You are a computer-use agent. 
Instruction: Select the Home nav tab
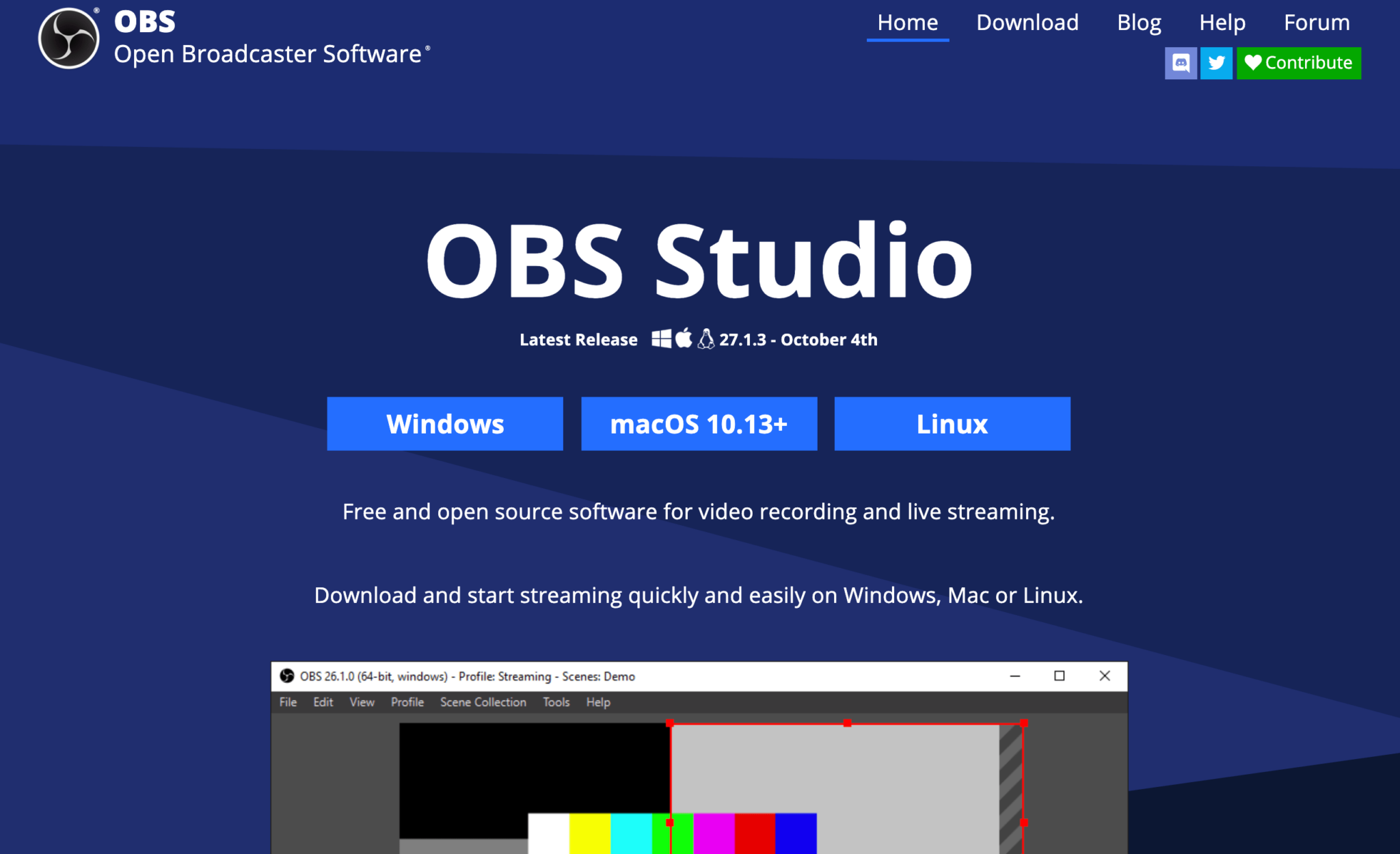pos(907,23)
